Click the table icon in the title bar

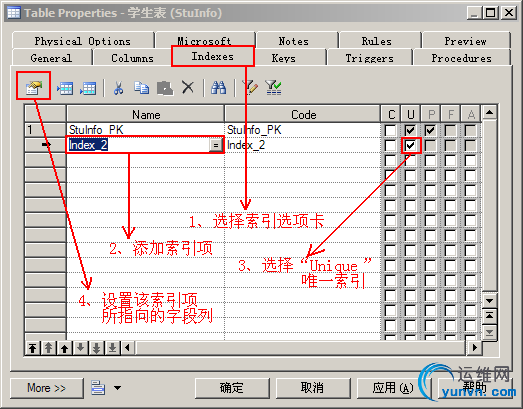(x=14, y=13)
